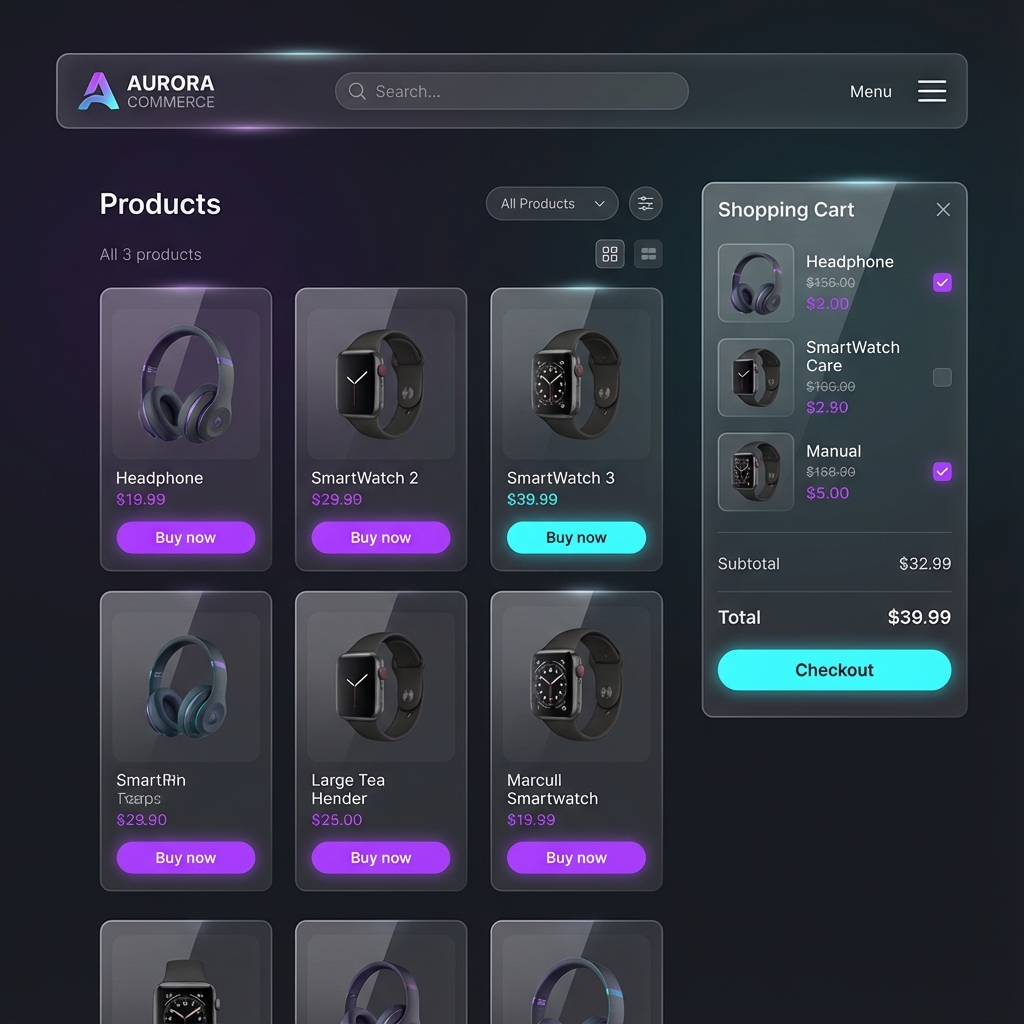The width and height of the screenshot is (1024, 1024).
Task: Uncheck the Headphone cart item checkbox
Action: (941, 283)
